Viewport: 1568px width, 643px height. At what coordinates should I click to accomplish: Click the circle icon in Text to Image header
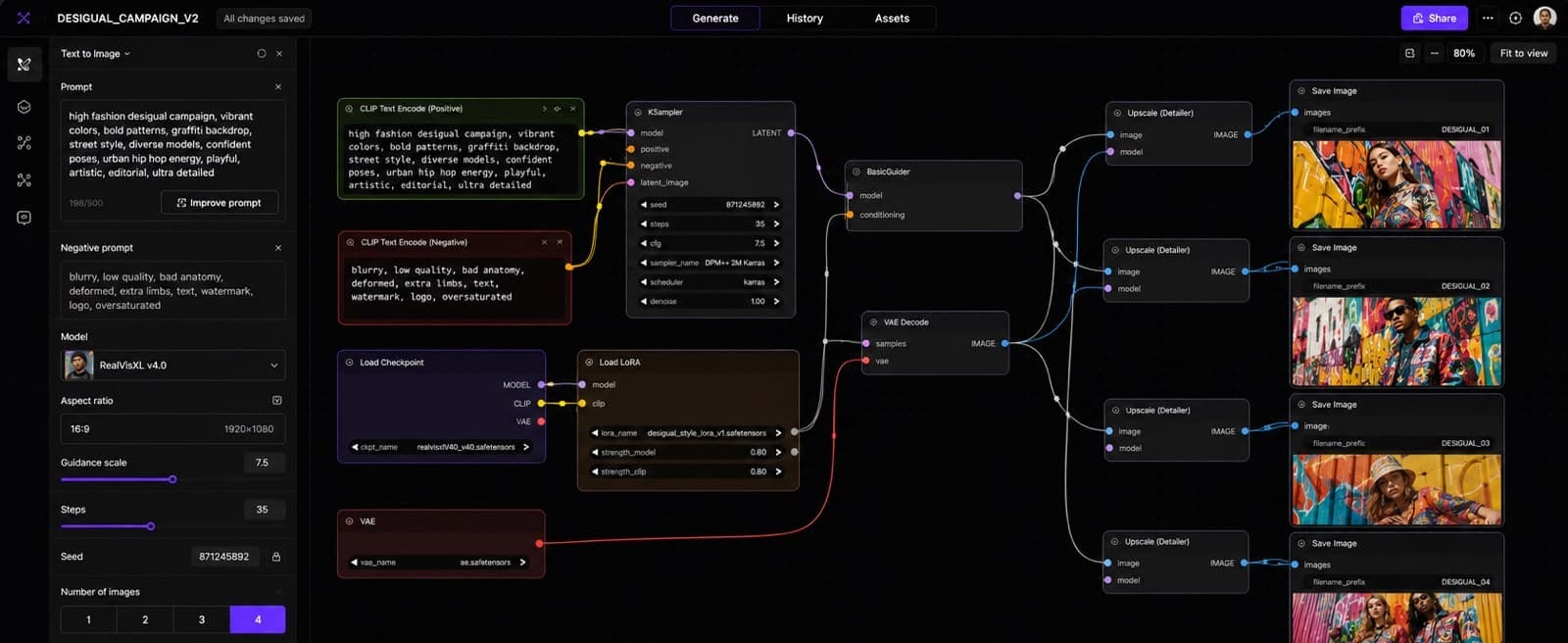coord(262,54)
